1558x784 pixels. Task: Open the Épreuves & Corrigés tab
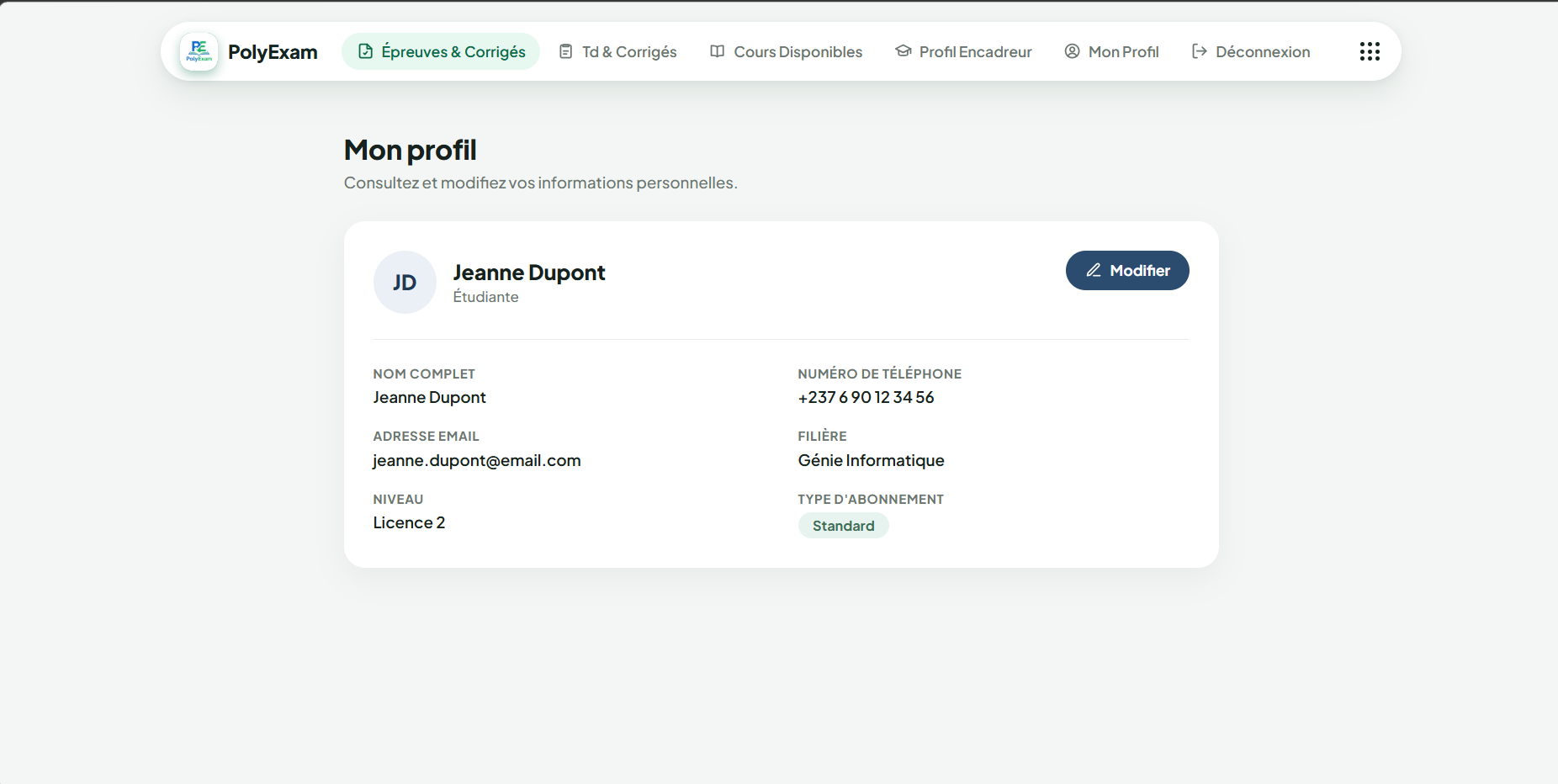click(x=441, y=51)
